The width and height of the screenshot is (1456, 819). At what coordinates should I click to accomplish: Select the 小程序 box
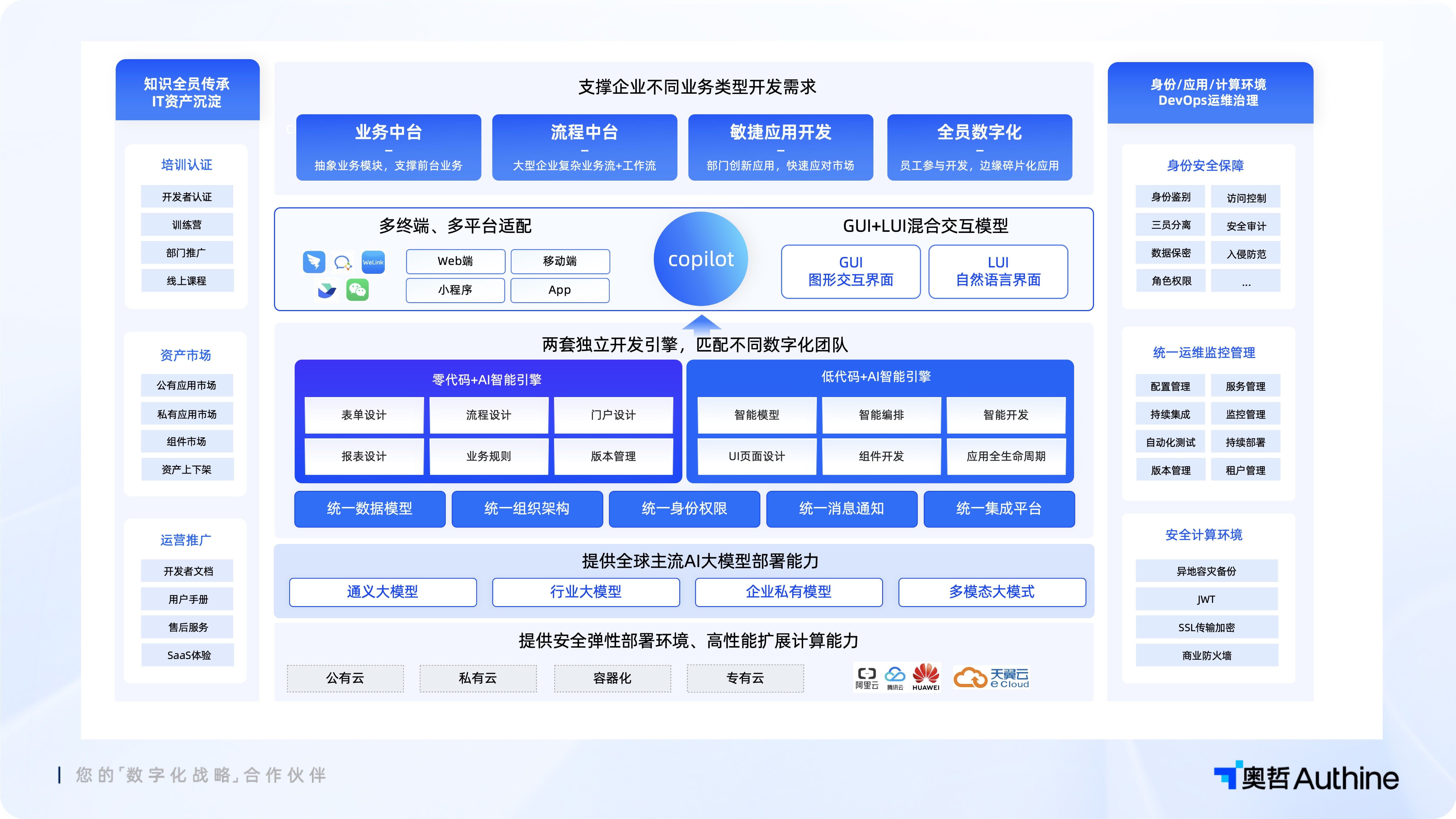[x=455, y=290]
